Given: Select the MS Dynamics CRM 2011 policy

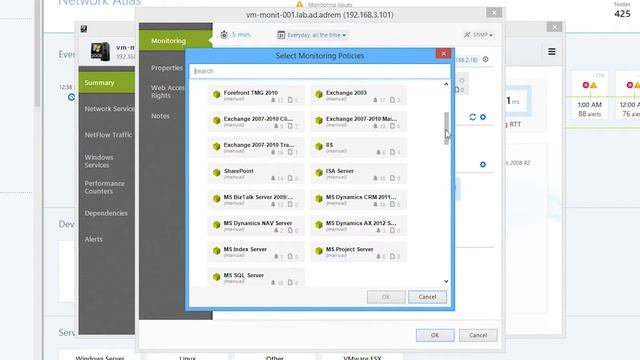Looking at the screenshot, I should tap(358, 200).
